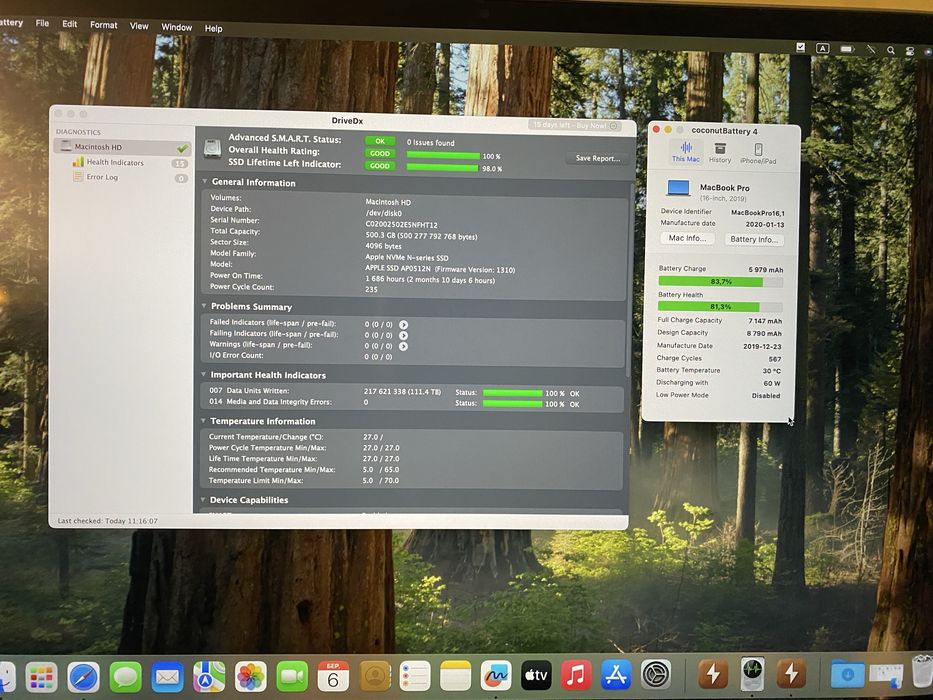This screenshot has height=700, width=933.
Task: Switch to iPhone/iPad tab in coconutBattery
Action: (x=758, y=154)
